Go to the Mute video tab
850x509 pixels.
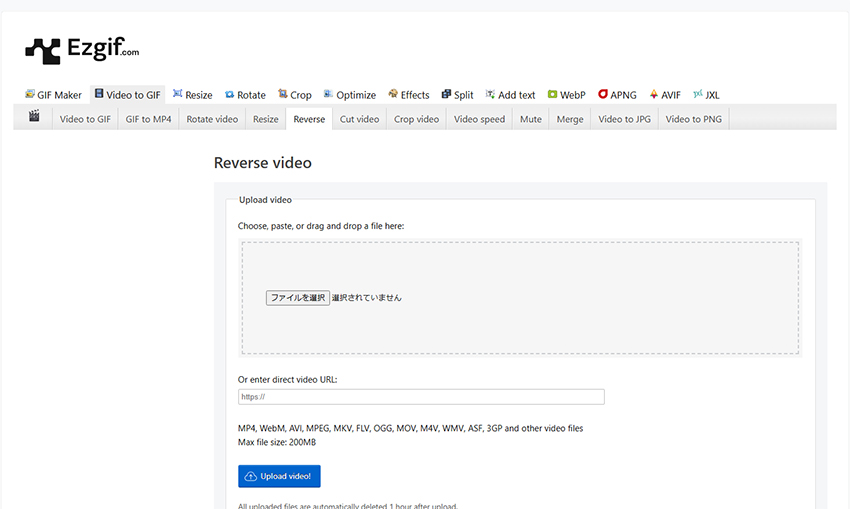pos(530,119)
